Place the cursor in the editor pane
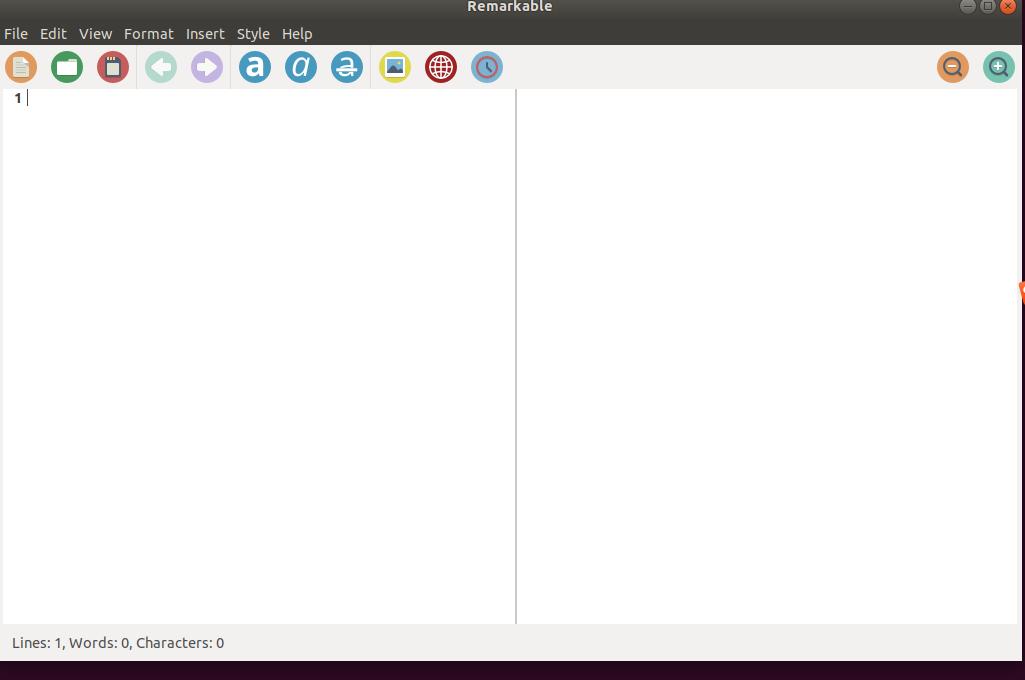 250,300
